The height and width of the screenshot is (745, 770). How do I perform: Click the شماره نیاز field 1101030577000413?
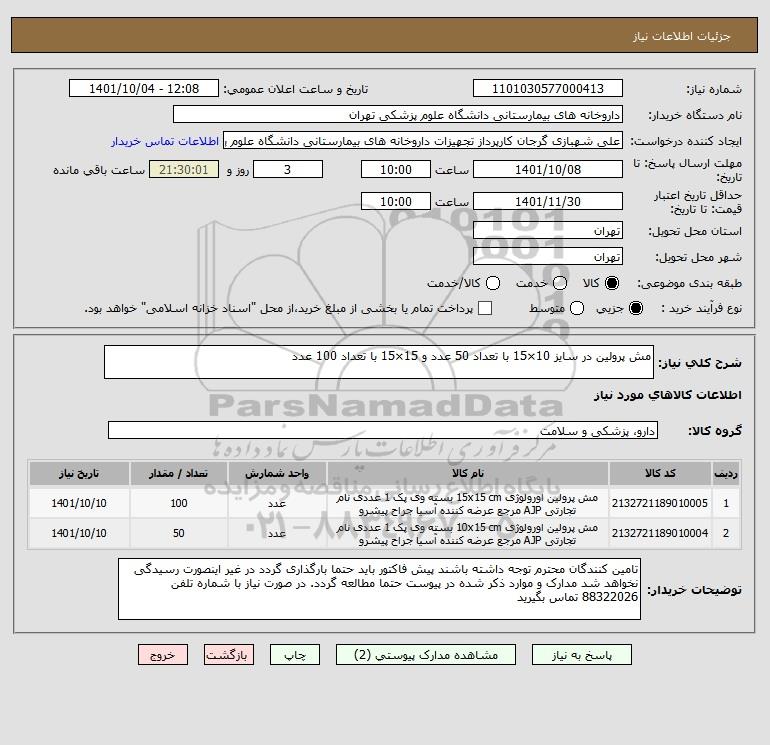(x=548, y=88)
